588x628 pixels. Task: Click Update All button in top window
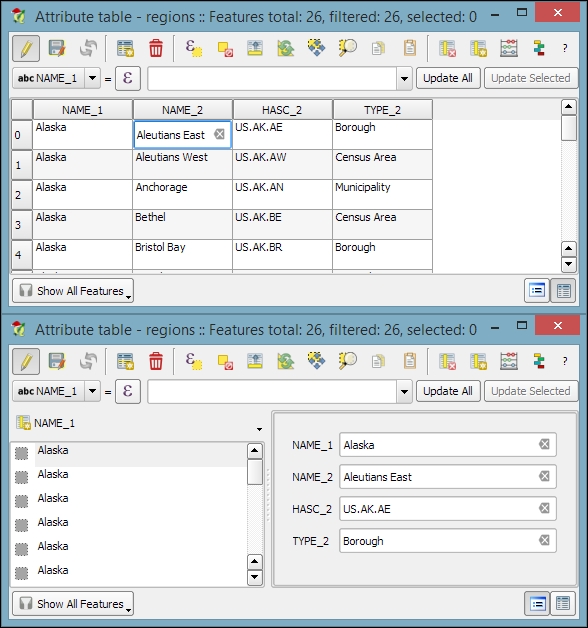[448, 78]
